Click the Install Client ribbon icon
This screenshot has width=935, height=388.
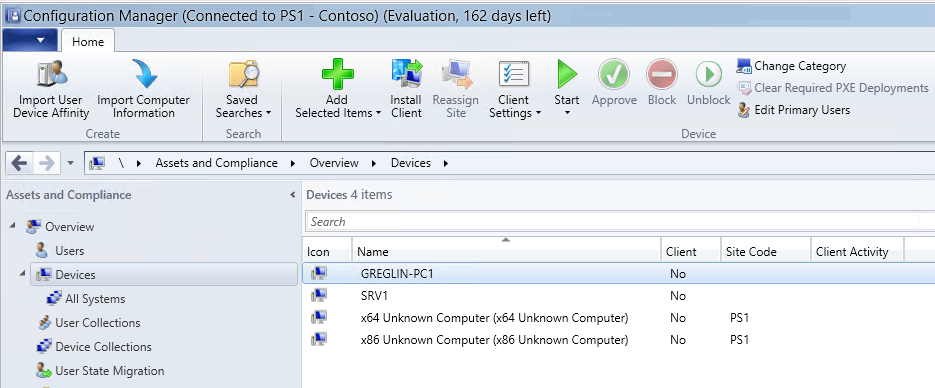pos(407,74)
